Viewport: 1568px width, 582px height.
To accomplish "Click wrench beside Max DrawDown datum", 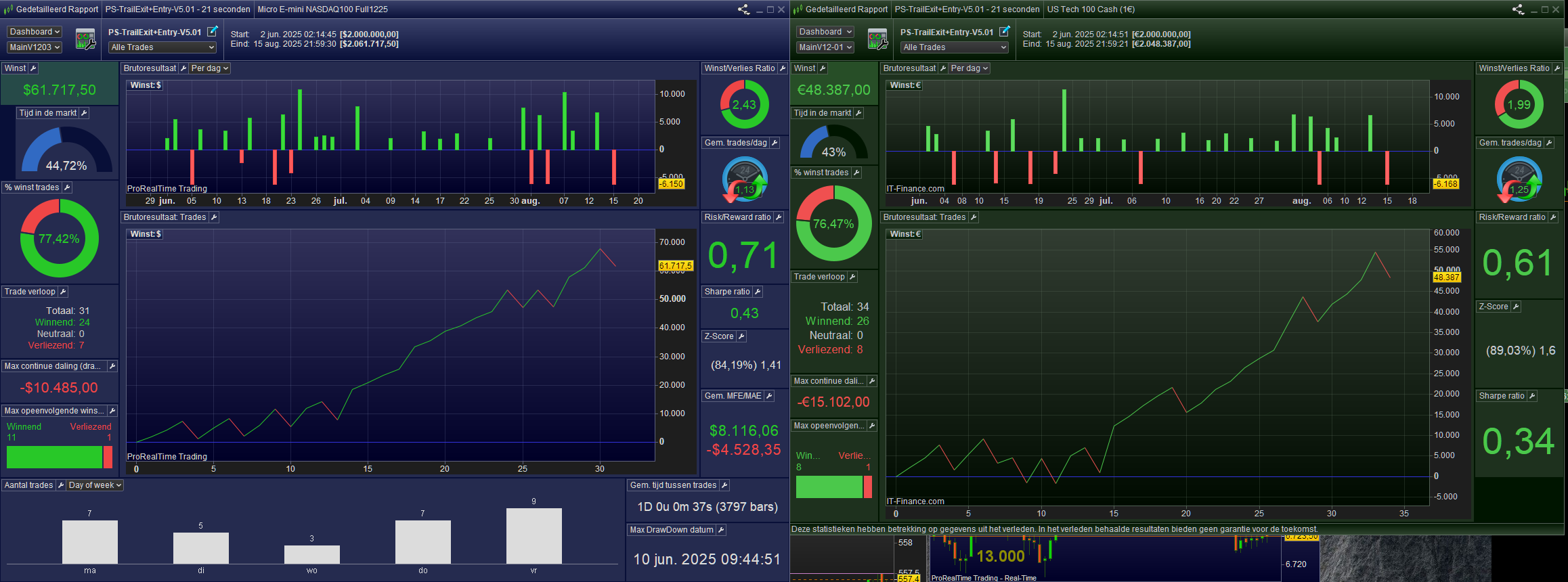I will 721,530.
